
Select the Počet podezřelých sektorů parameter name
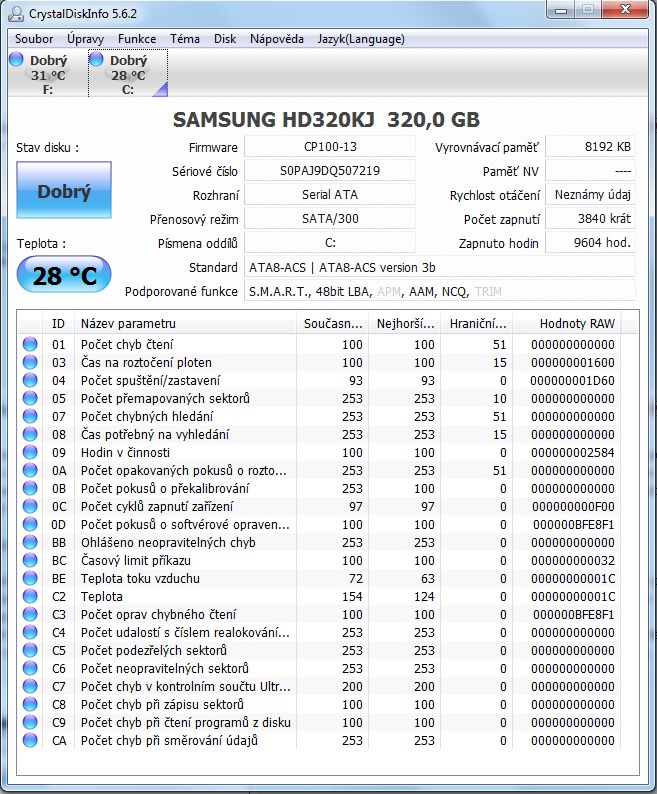[154, 650]
